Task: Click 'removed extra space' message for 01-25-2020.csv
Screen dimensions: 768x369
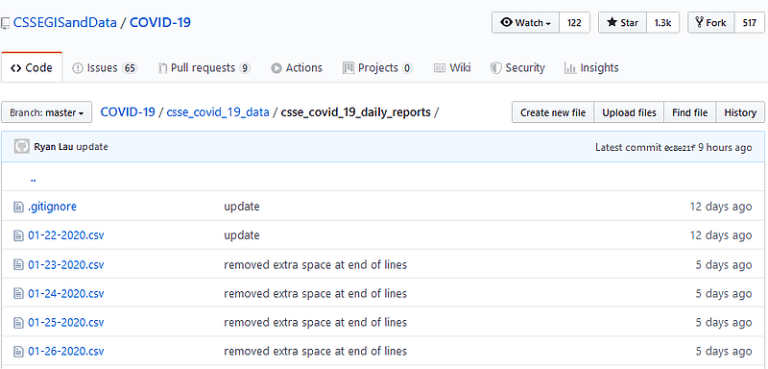Action: 315,323
